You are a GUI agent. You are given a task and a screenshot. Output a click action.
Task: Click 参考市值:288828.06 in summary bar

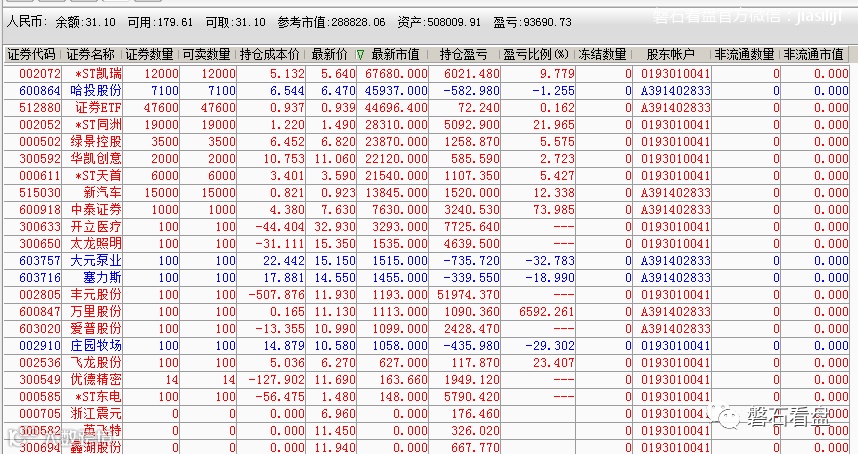pyautogui.click(x=331, y=22)
